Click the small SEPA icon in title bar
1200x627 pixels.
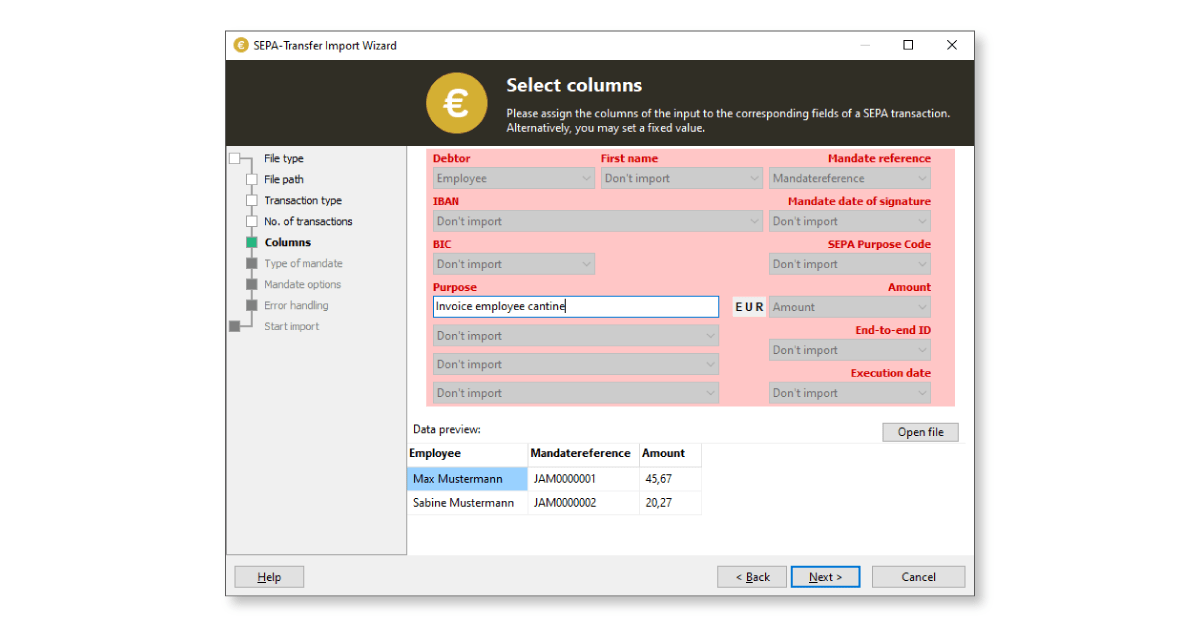[241, 45]
